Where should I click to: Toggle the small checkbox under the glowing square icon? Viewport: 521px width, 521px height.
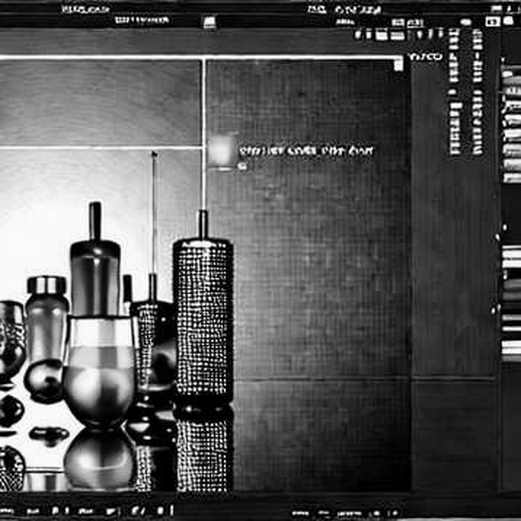point(243,166)
